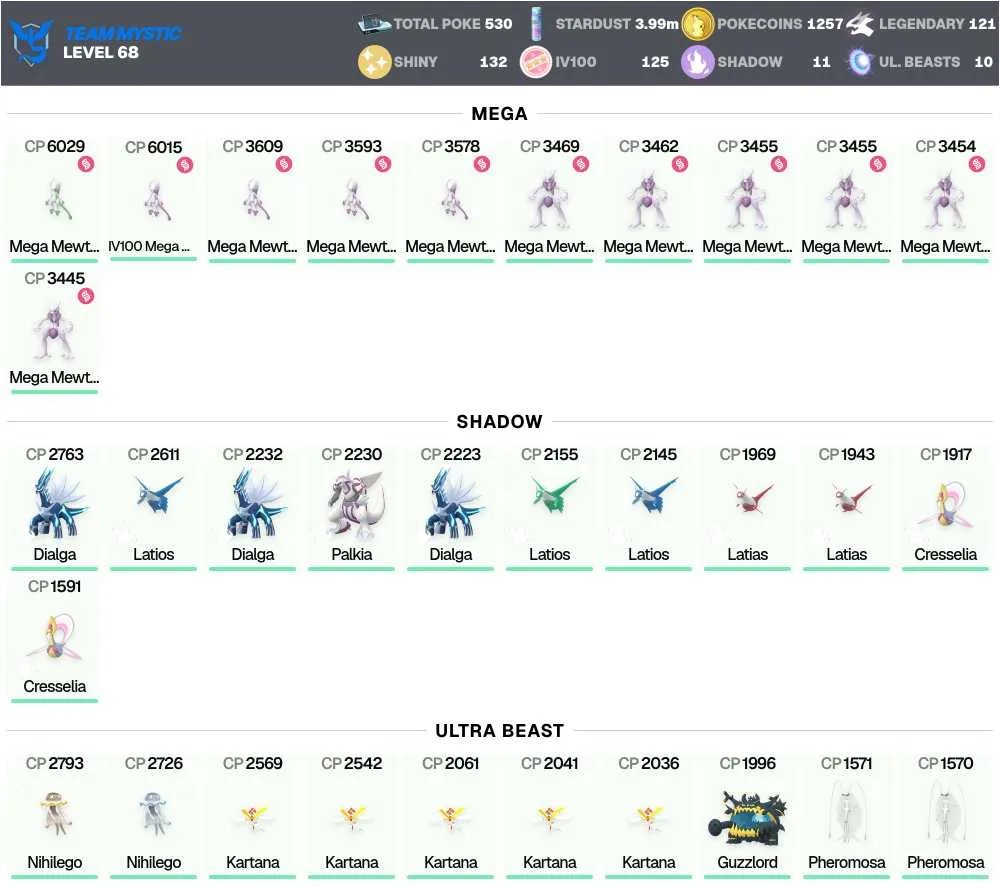Click the Shadow count 11

coord(821,62)
